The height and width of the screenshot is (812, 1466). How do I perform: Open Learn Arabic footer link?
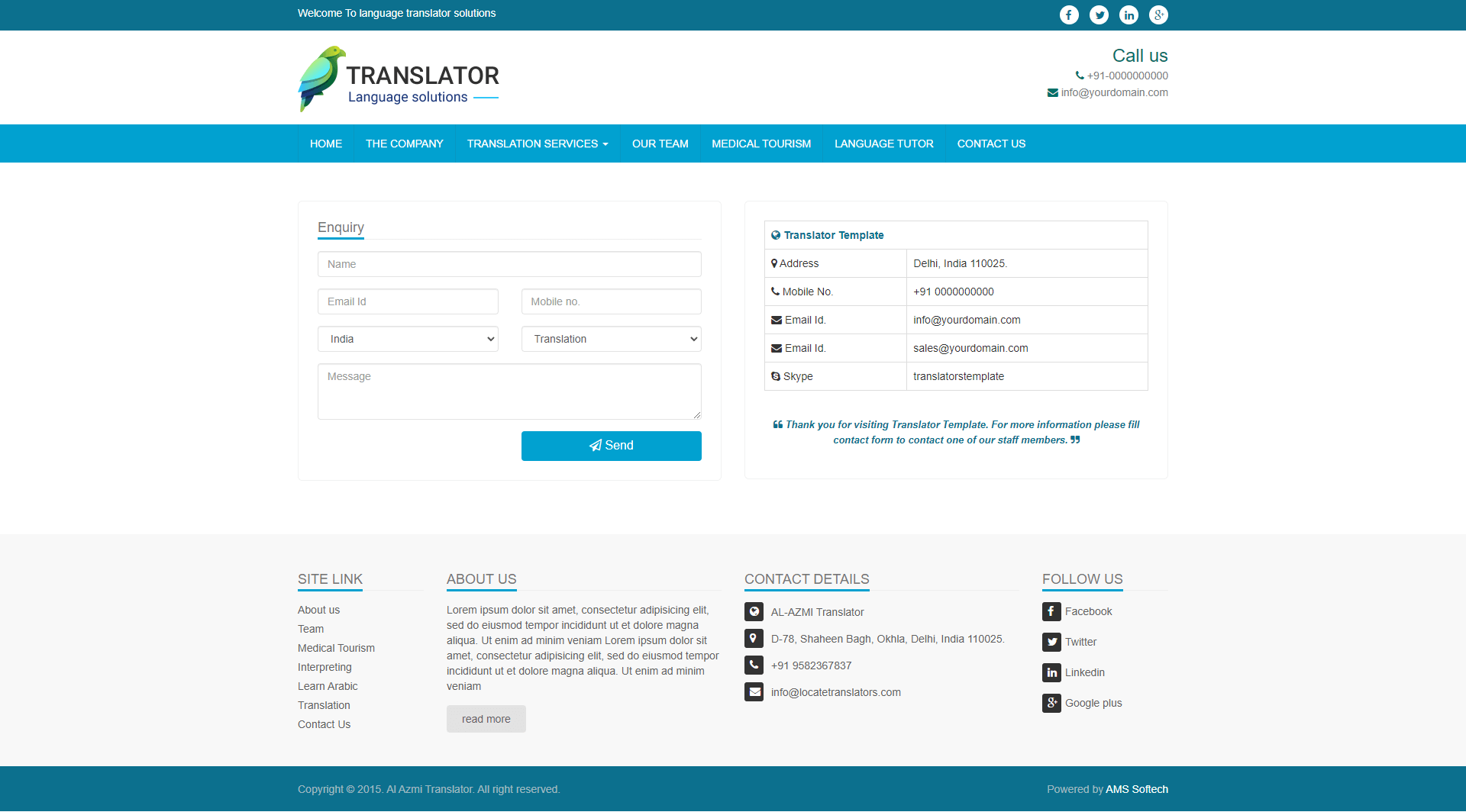tap(328, 686)
